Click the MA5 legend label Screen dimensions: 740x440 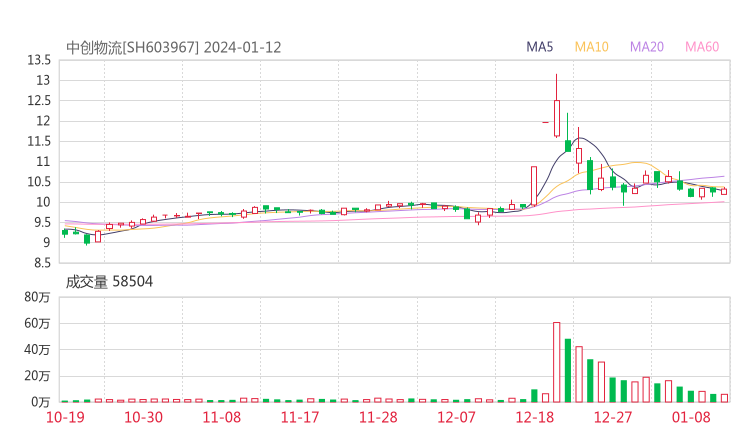point(539,47)
